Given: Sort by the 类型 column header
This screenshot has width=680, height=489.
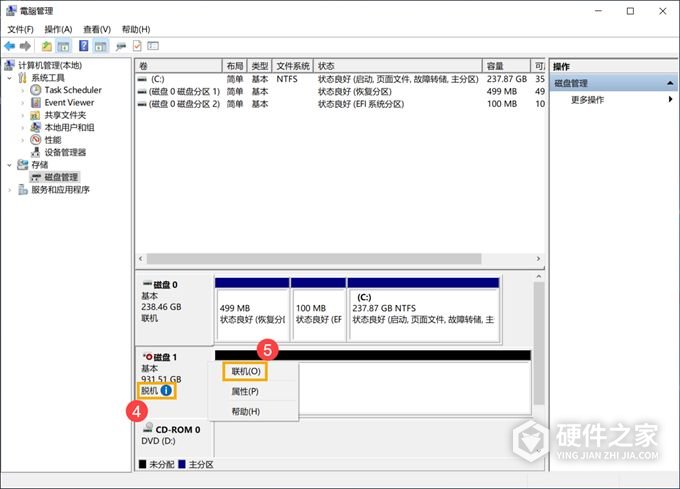Looking at the screenshot, I should click(x=260, y=66).
